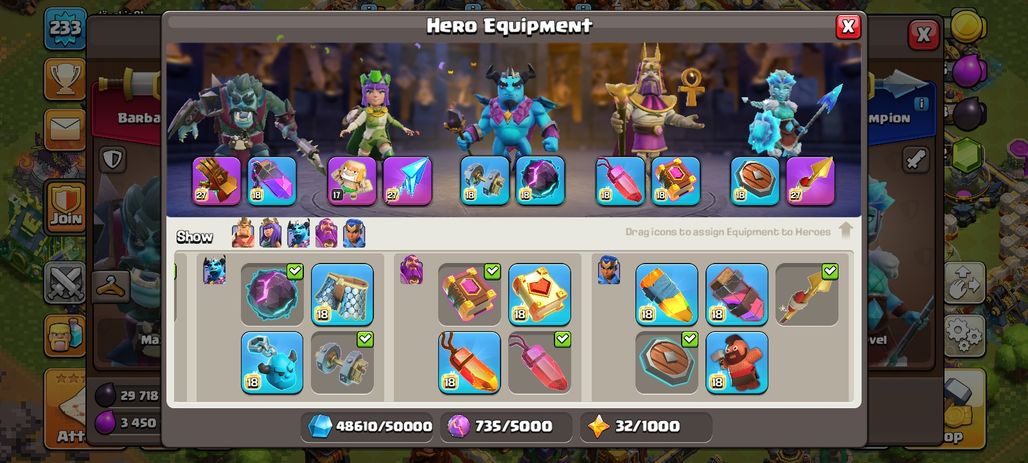The image size is (1028, 463).
Task: Select the Fireball equipment item
Action: (469, 362)
